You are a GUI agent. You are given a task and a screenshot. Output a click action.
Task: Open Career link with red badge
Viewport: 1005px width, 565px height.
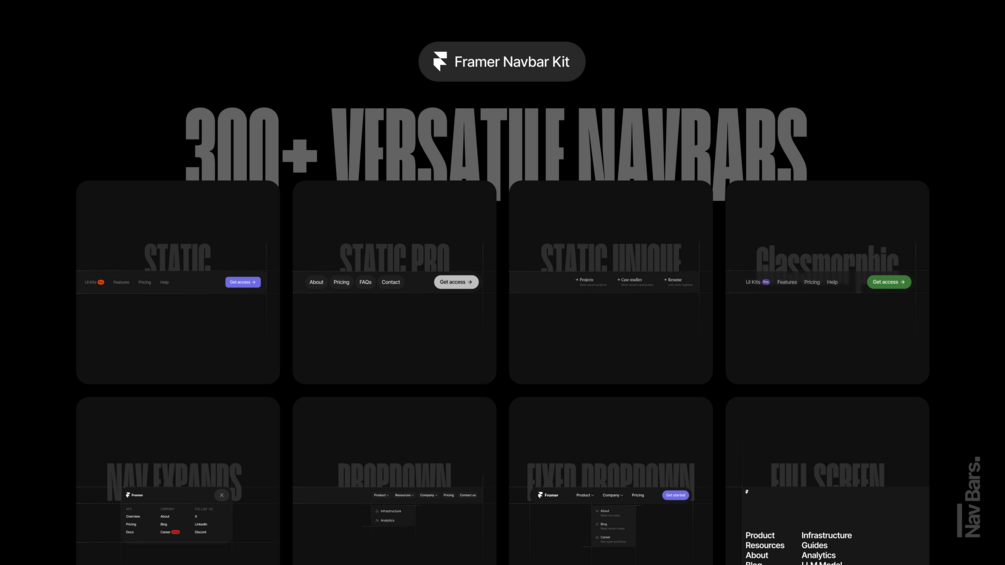[170, 532]
